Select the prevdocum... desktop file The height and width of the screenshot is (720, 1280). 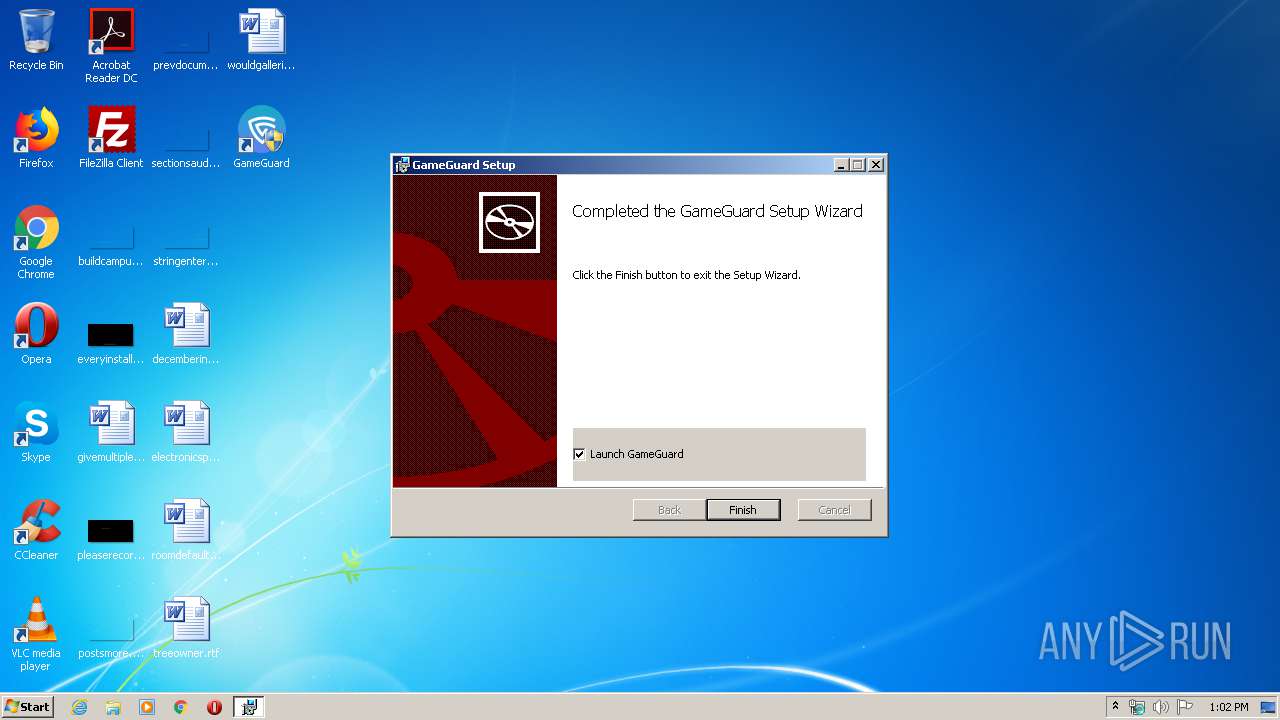click(x=186, y=40)
